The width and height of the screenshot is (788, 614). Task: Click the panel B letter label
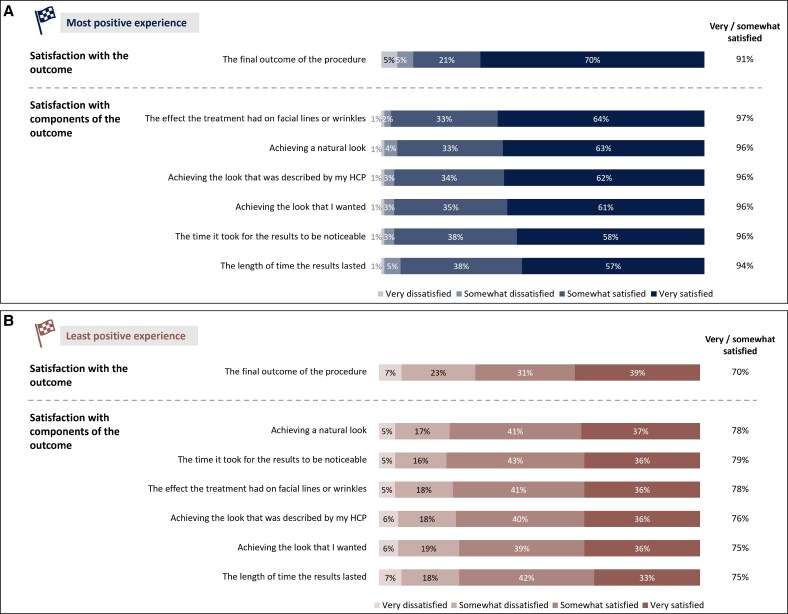(9, 321)
